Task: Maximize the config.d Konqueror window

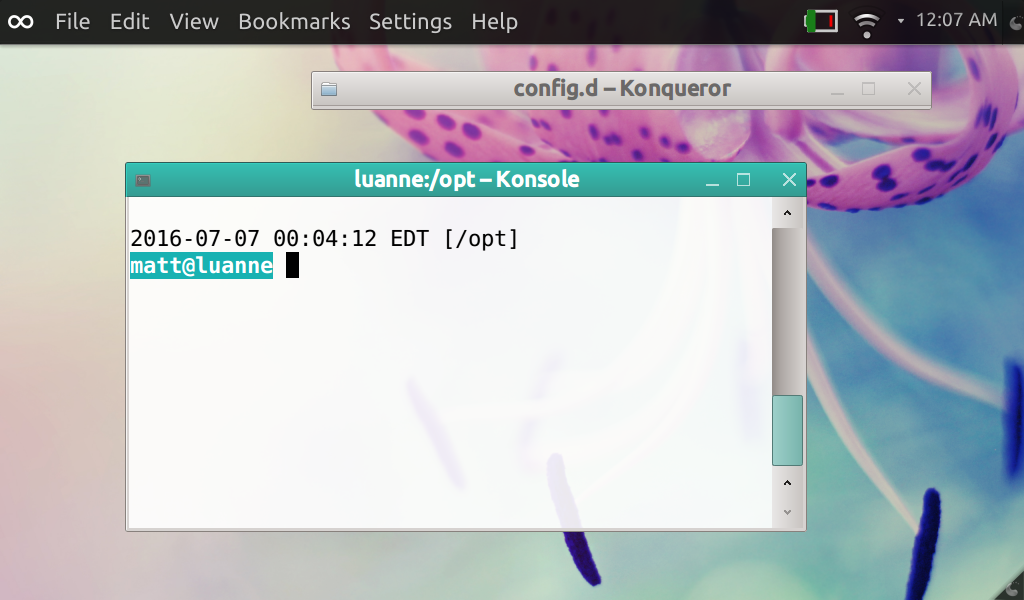Action: coord(868,89)
